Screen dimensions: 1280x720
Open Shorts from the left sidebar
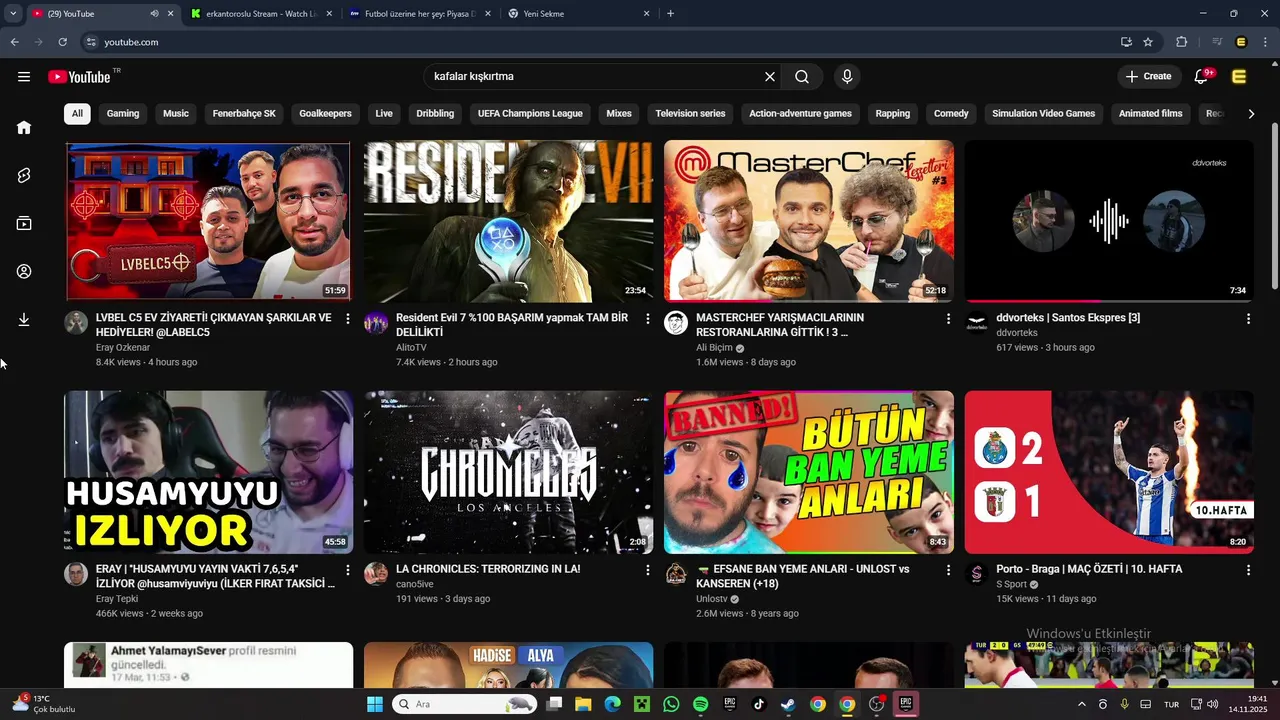coord(24,175)
